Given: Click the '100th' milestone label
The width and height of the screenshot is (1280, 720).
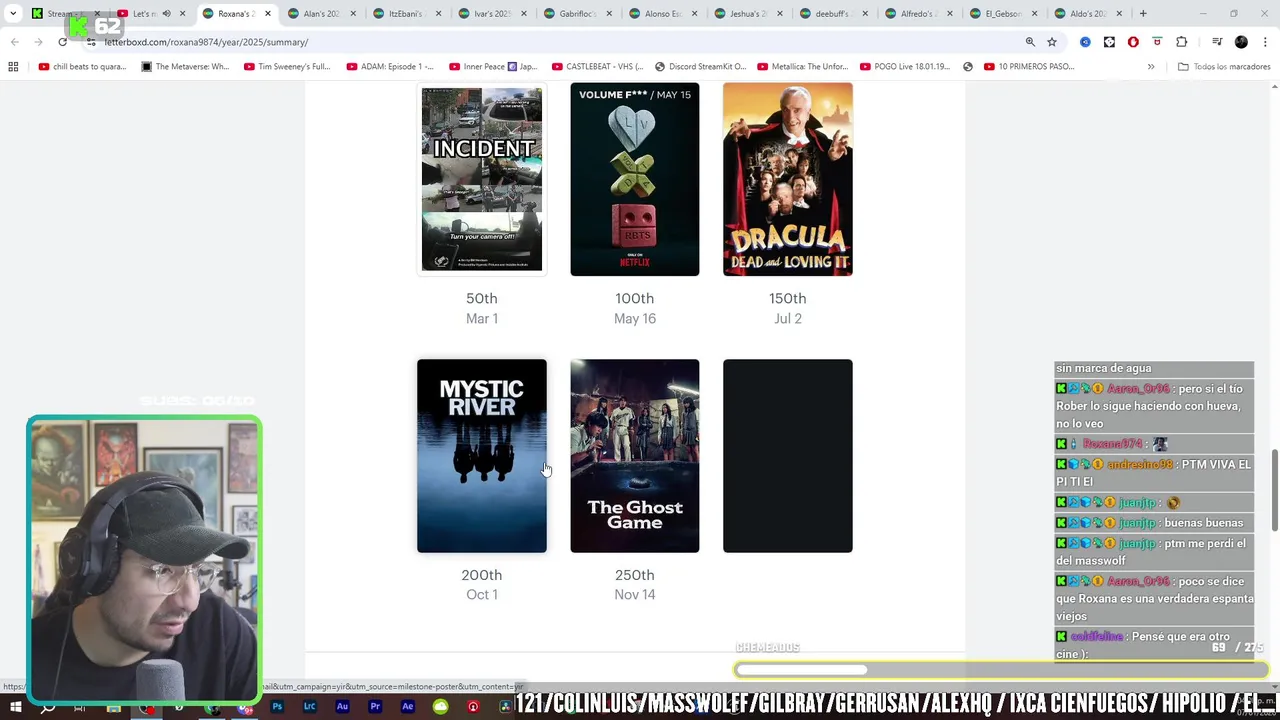Looking at the screenshot, I should coord(635,298).
